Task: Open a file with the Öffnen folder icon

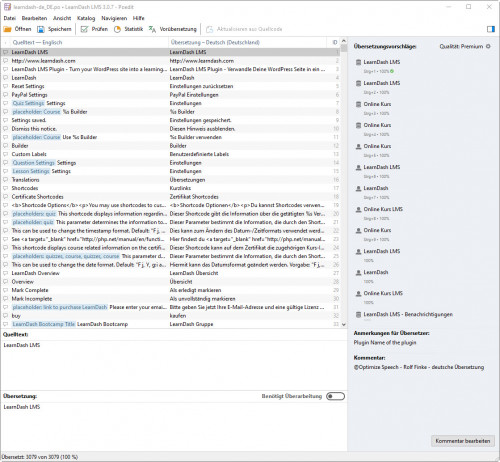Action: [x=7, y=29]
